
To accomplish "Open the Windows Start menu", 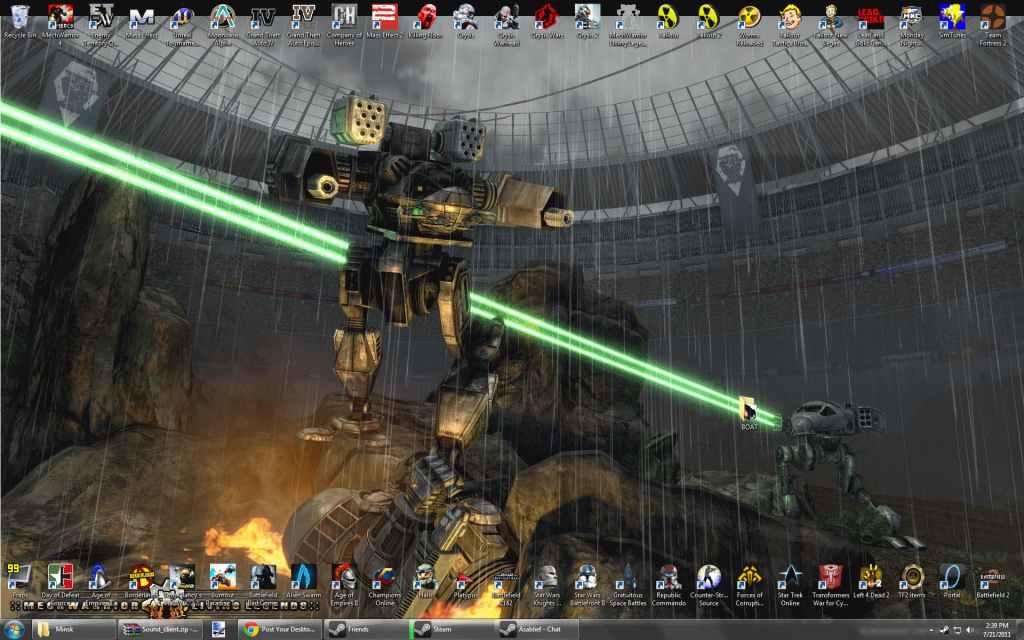I will tap(14, 629).
